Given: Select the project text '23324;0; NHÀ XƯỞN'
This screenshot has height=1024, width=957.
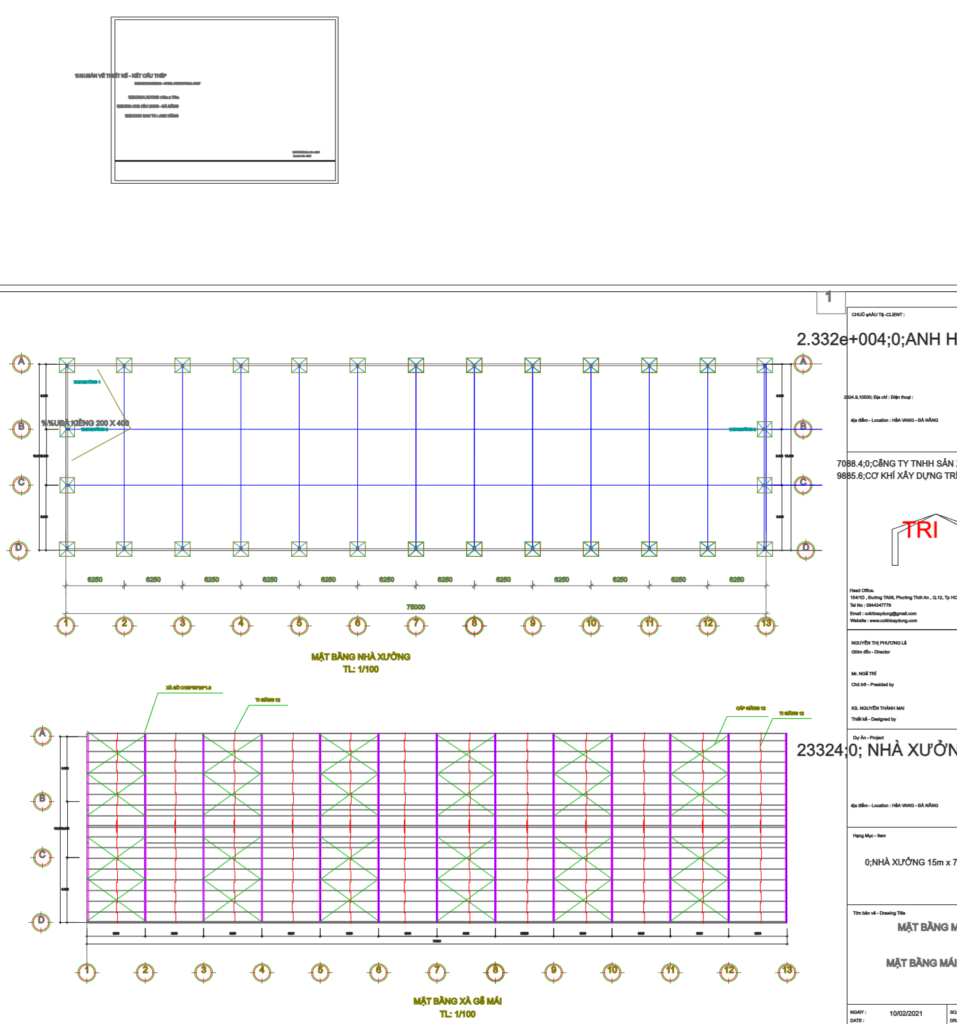Looking at the screenshot, I should point(877,750).
